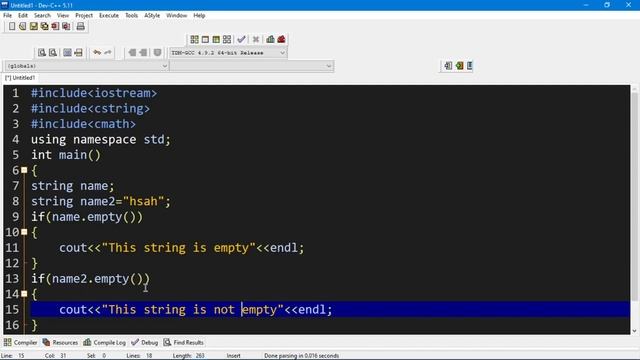This screenshot has height=360, width=640.
Task: Click on the 'int main()' line
Action: point(66,155)
